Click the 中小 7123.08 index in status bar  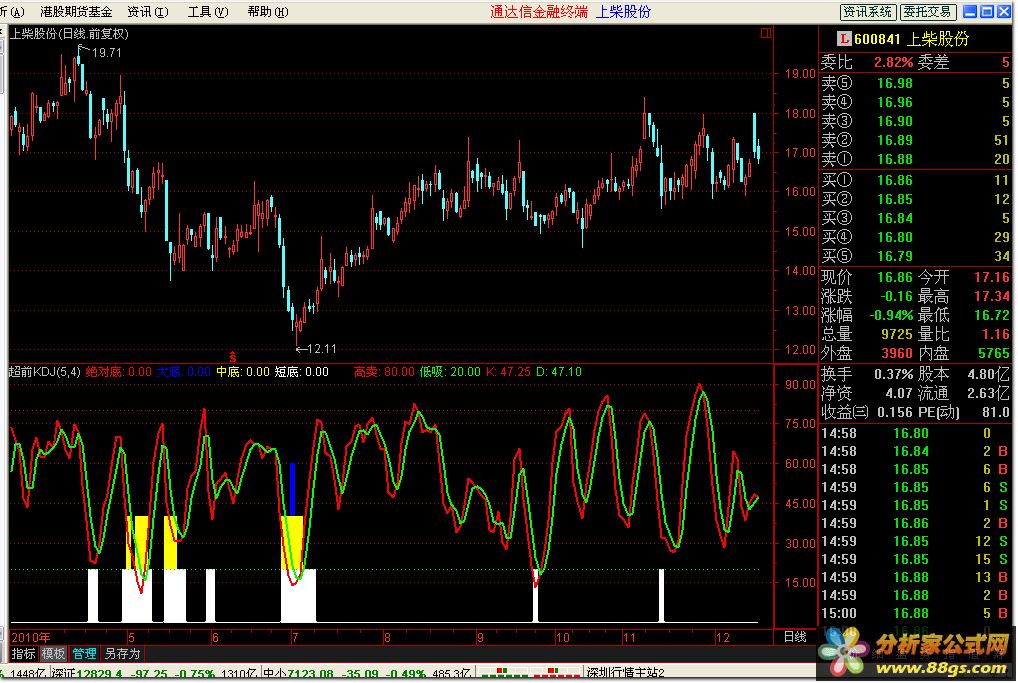click(298, 674)
